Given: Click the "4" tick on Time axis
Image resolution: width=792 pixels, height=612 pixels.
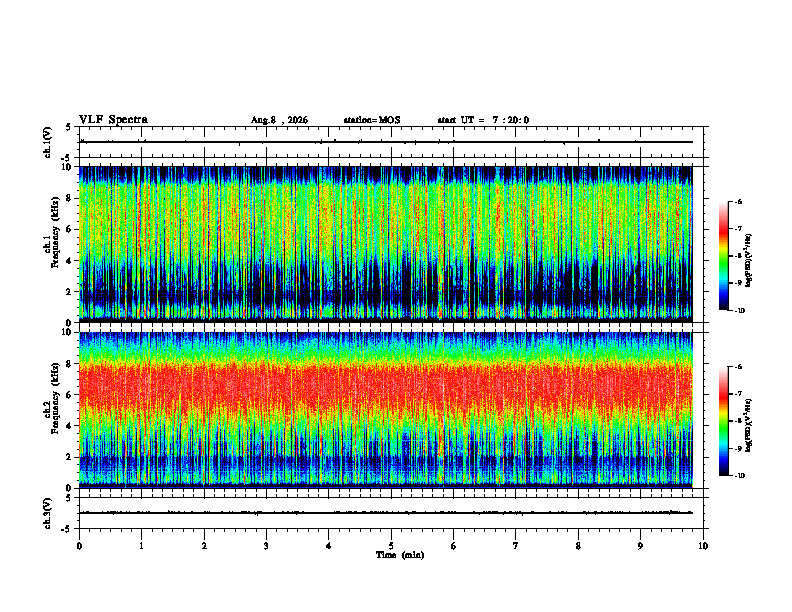Looking at the screenshot, I should (x=329, y=546).
